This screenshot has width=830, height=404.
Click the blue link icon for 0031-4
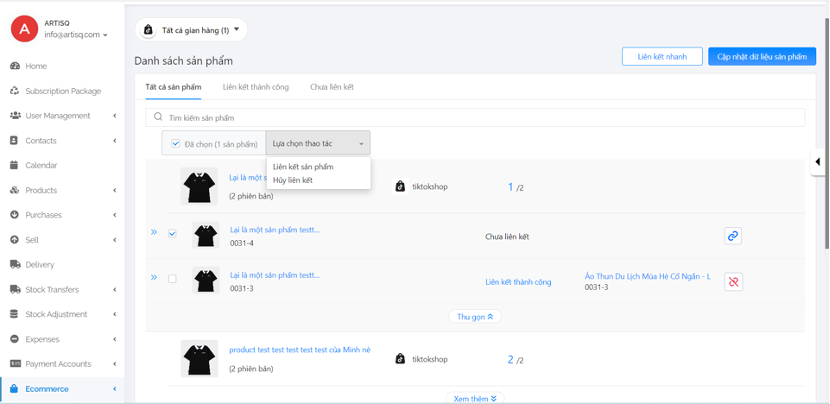click(x=733, y=236)
